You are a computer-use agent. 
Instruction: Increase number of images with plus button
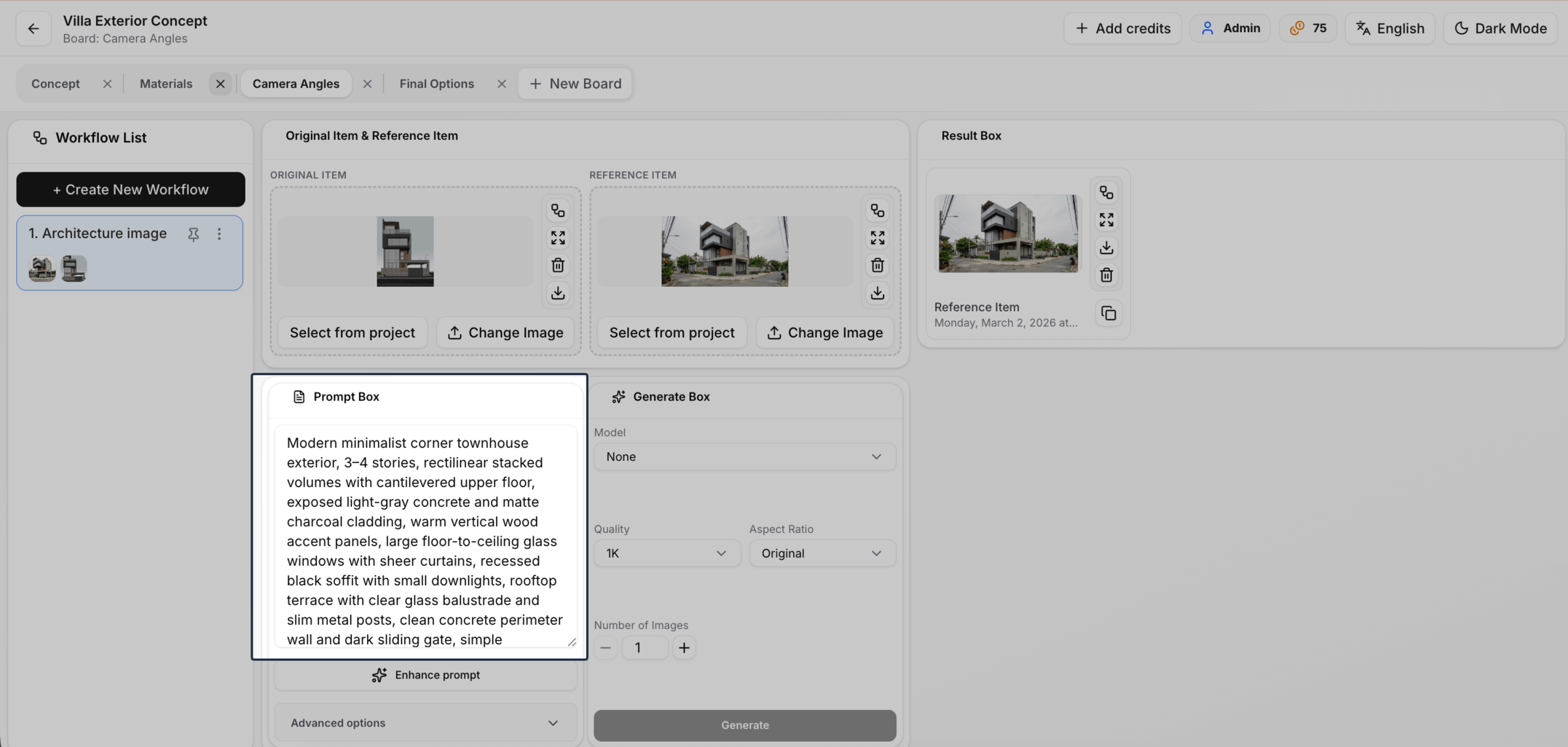tap(684, 648)
